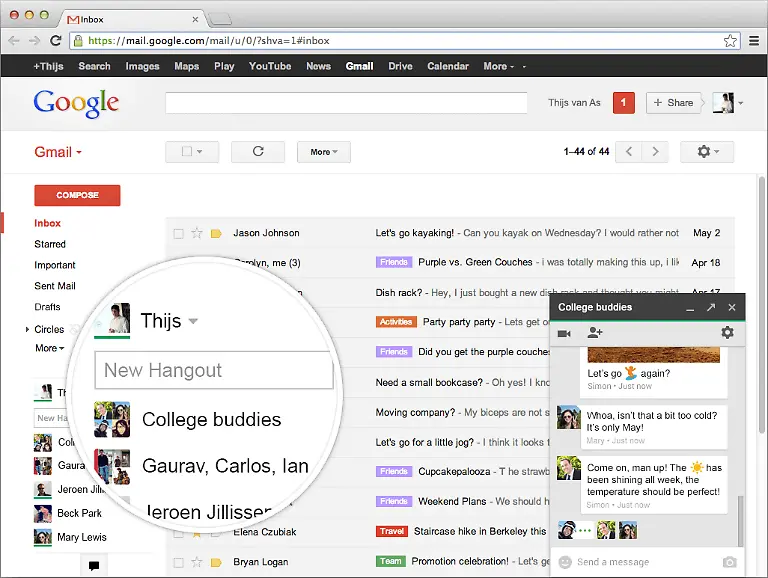Image resolution: width=768 pixels, height=578 pixels.
Task: Refresh the inbox with the toolbar refresh button
Action: [258, 151]
